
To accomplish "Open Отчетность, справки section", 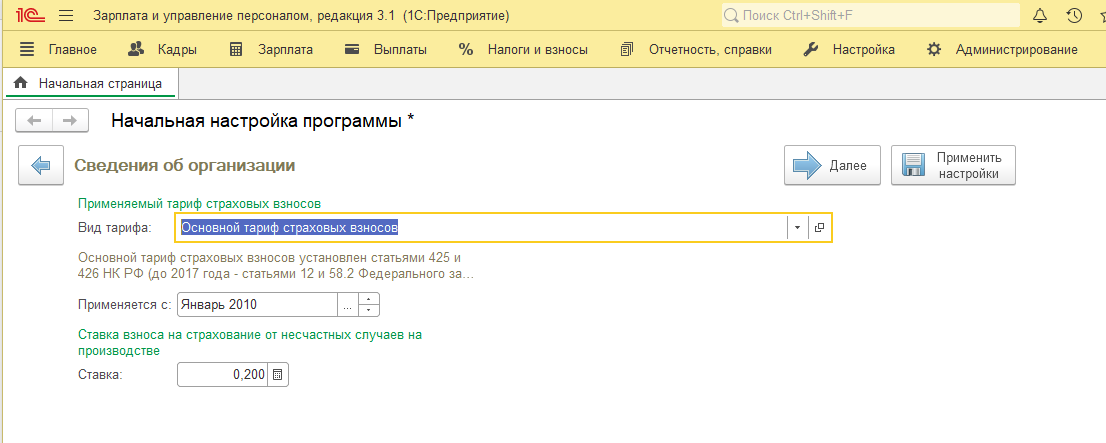I will point(695,49).
